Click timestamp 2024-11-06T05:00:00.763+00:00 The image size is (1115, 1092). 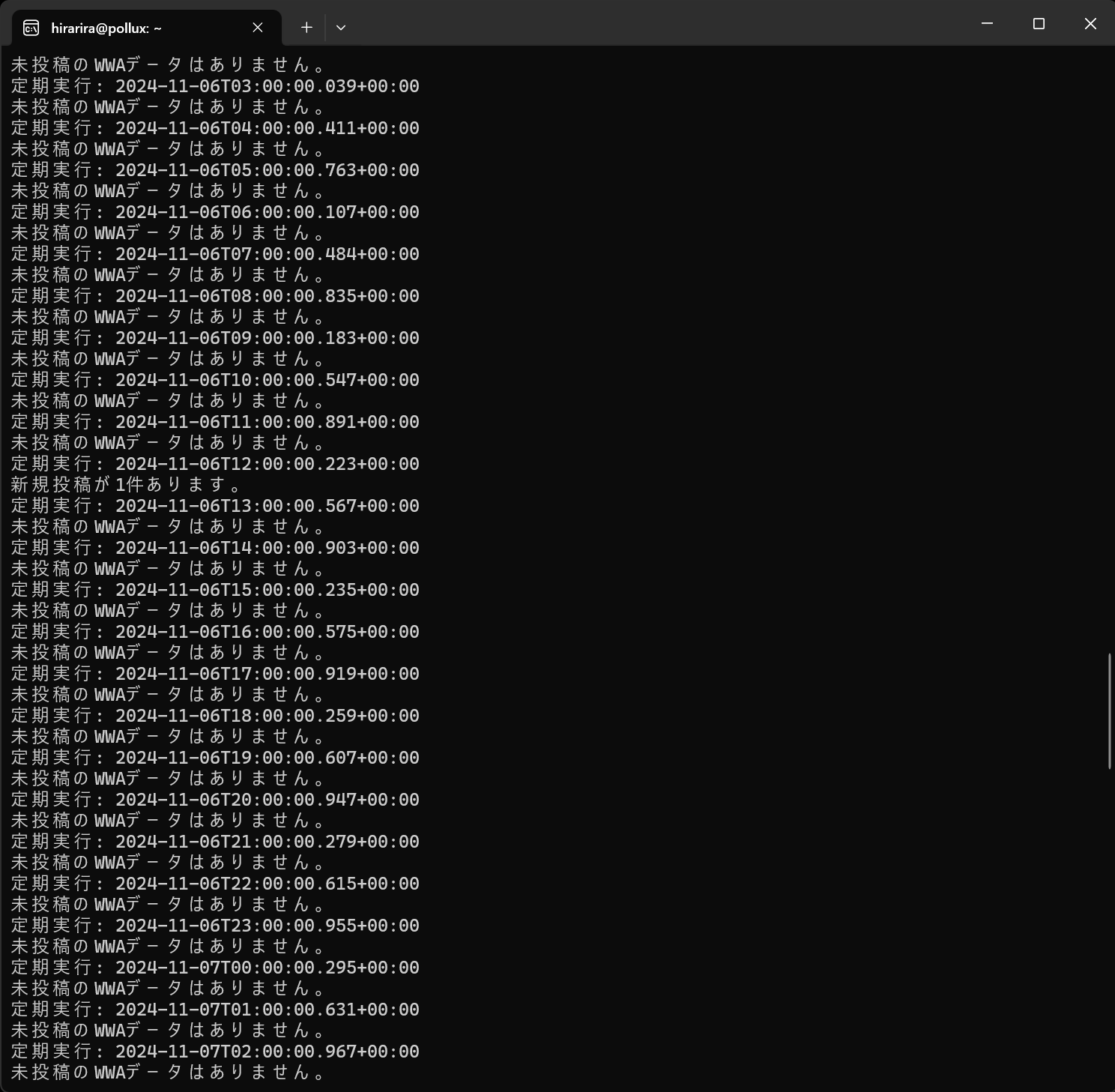(268, 170)
